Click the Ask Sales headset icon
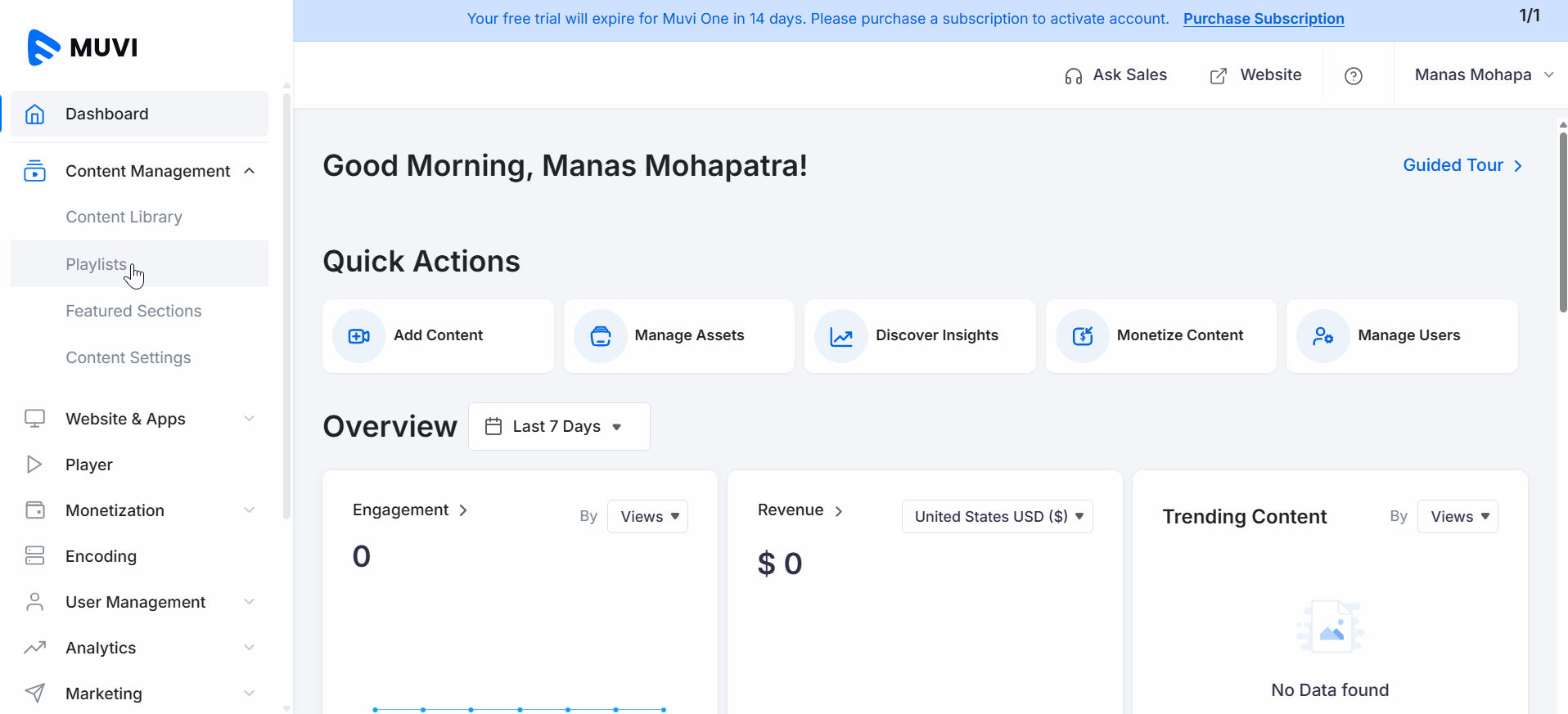 [x=1073, y=76]
